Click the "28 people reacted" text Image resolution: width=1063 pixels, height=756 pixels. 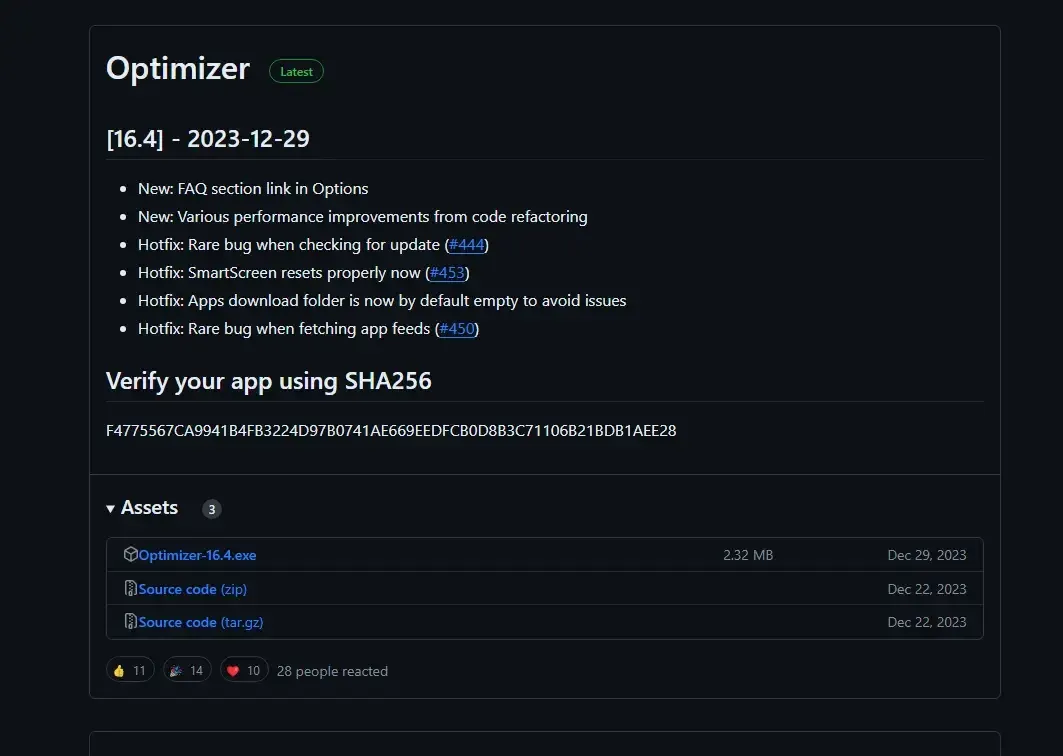332,671
